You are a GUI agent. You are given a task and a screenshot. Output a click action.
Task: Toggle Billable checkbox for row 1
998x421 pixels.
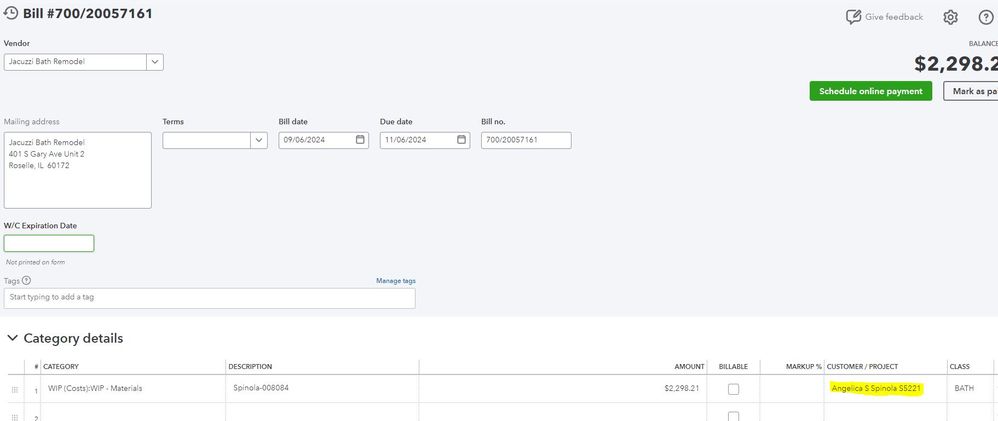click(733, 388)
